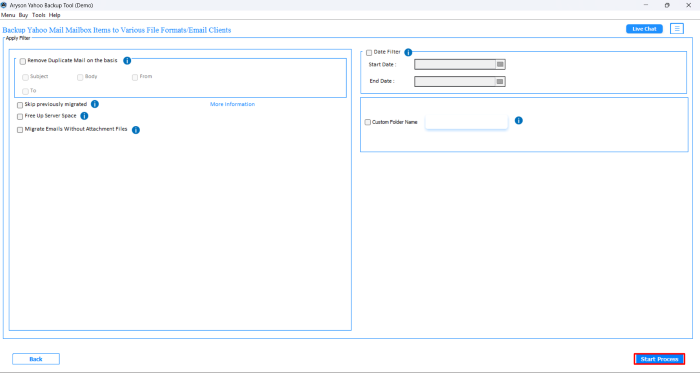Tick the Body checkbox
Screen dimensions: 700x373
(x=80, y=78)
